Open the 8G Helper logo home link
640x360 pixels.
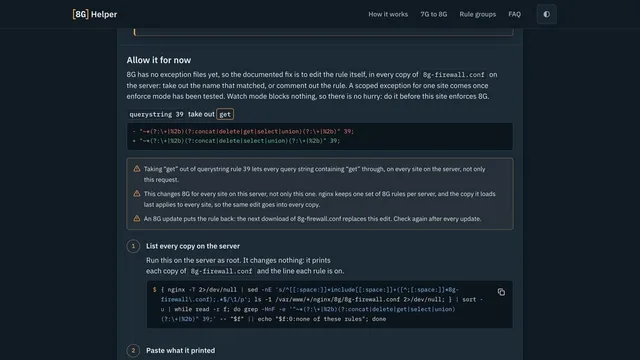tap(95, 14)
